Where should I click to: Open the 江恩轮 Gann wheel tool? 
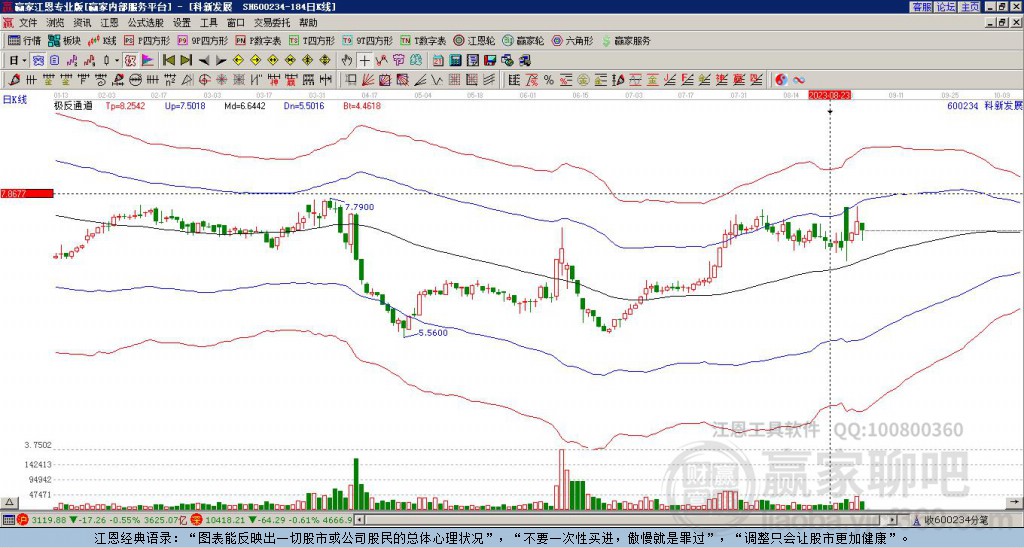tap(475, 41)
